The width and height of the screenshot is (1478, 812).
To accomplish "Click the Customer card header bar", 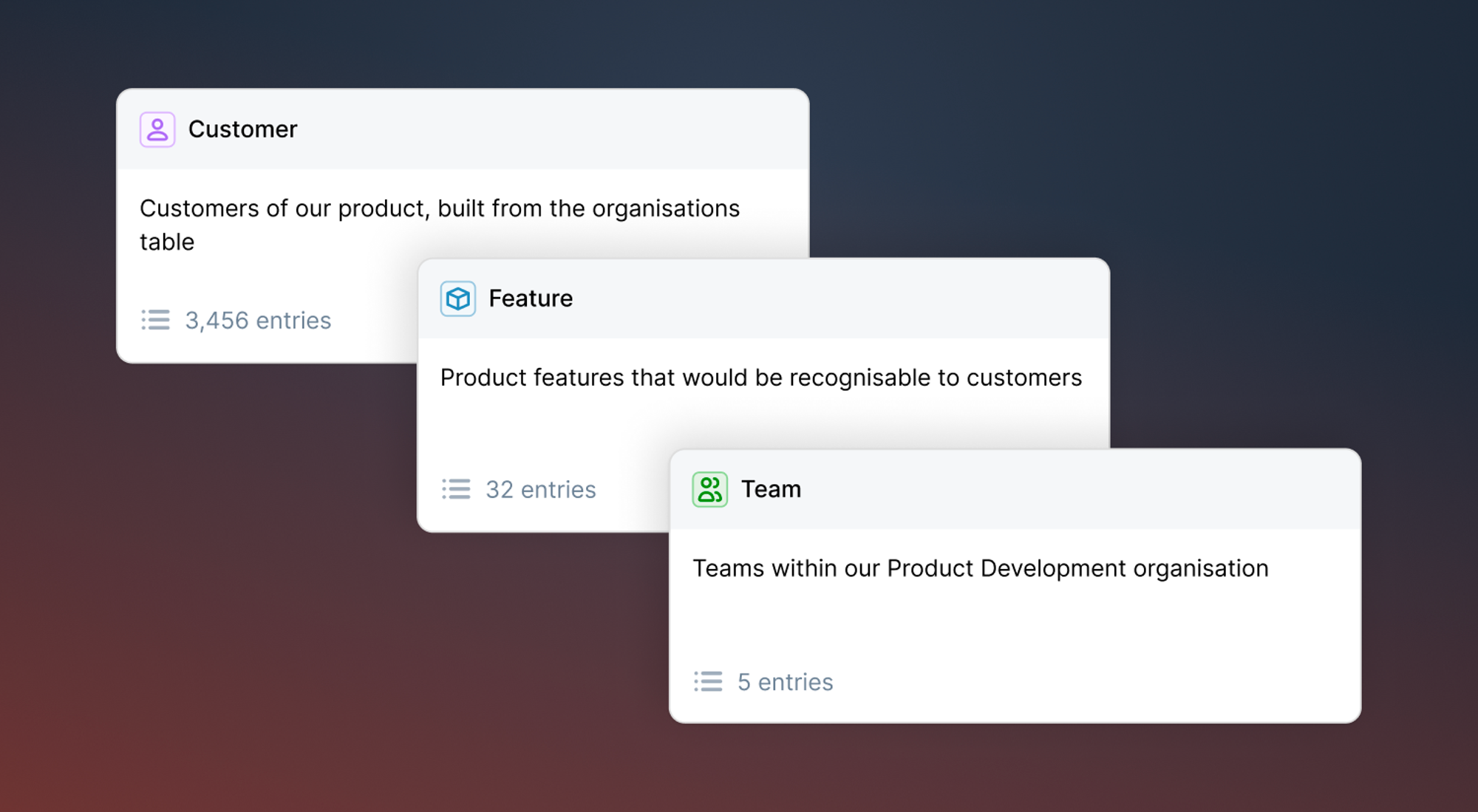I will (463, 129).
